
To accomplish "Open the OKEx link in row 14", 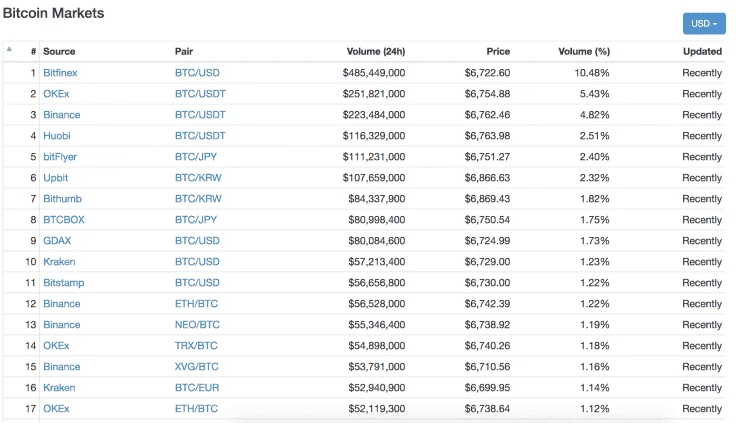I will click(56, 346).
